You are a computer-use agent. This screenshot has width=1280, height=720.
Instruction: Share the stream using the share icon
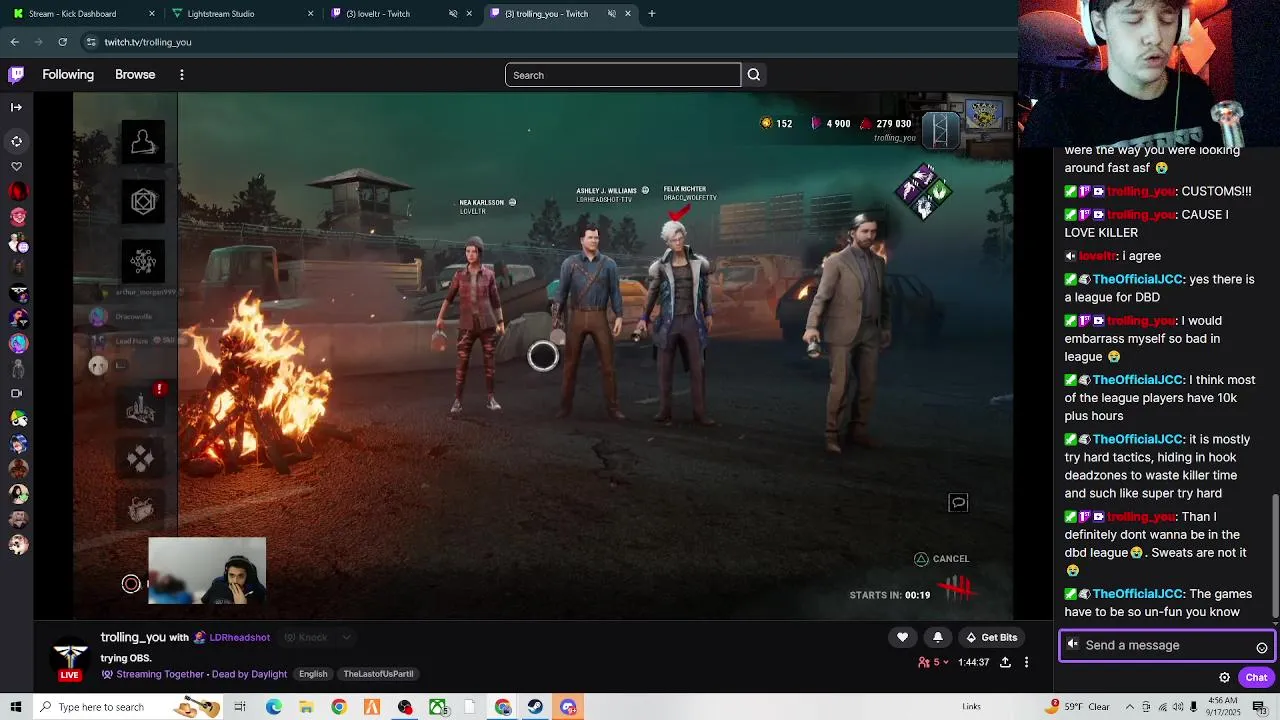pos(1005,662)
